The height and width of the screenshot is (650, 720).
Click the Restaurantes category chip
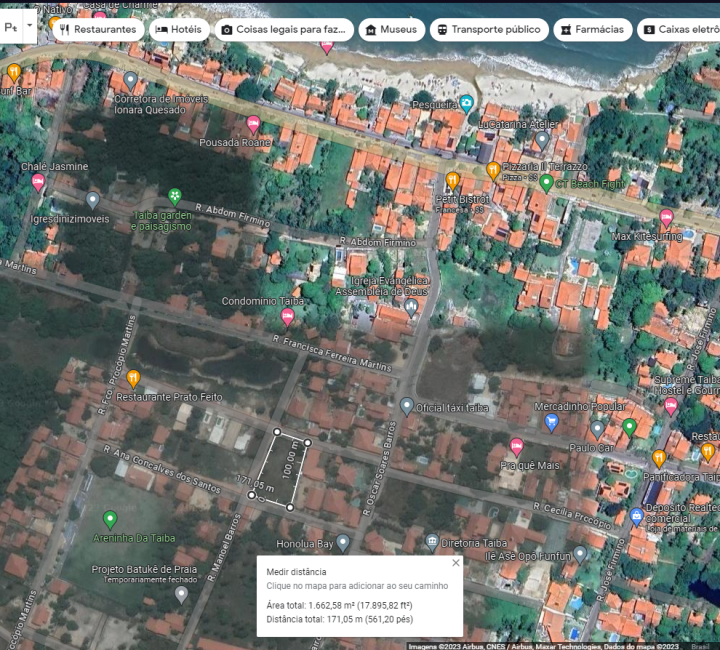98,30
